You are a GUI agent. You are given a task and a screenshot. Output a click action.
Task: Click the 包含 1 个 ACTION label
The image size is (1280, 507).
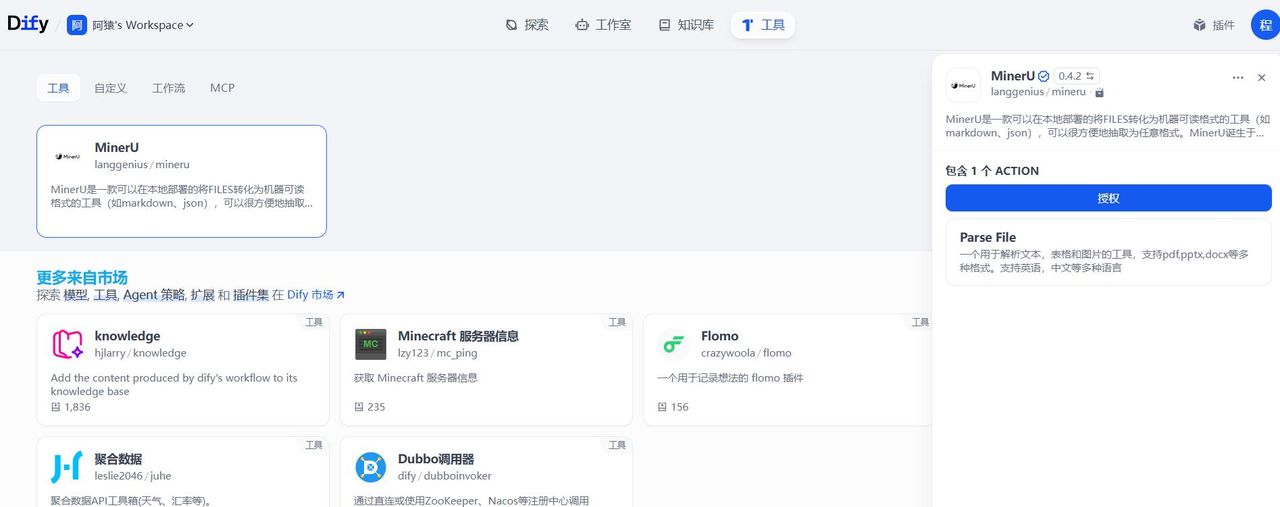[x=992, y=171]
